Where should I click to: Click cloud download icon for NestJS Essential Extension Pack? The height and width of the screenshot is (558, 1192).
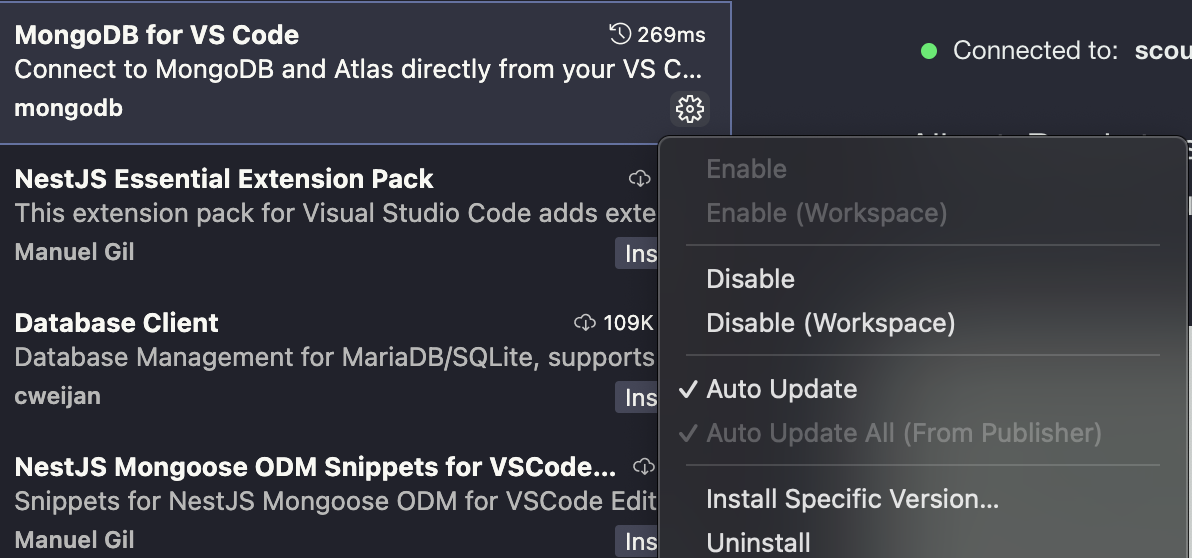pyautogui.click(x=640, y=179)
